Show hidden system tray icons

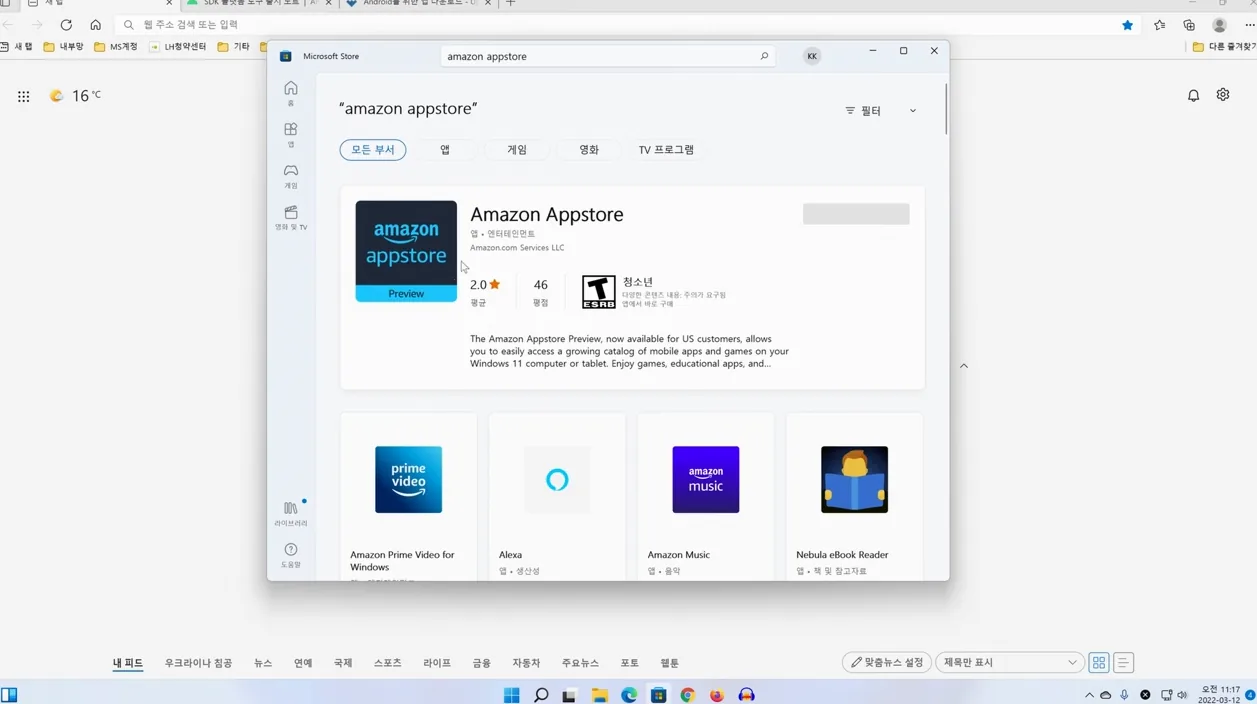(1089, 695)
